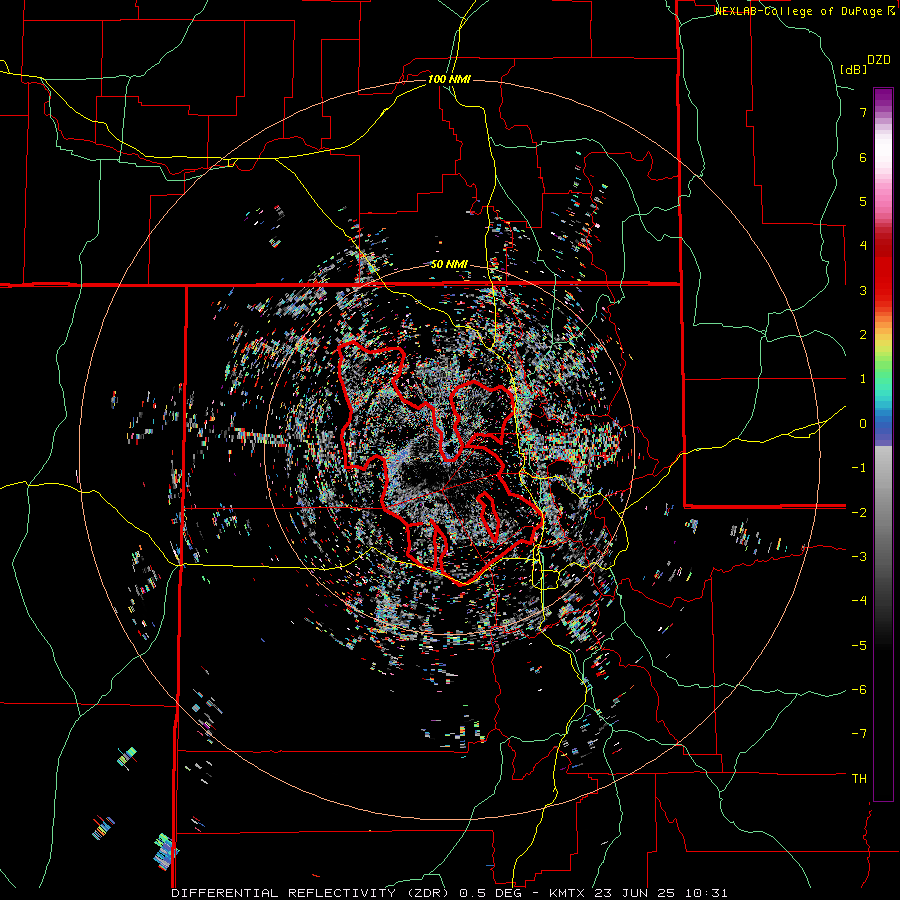Click the 50 NMI range ring label

[449, 265]
